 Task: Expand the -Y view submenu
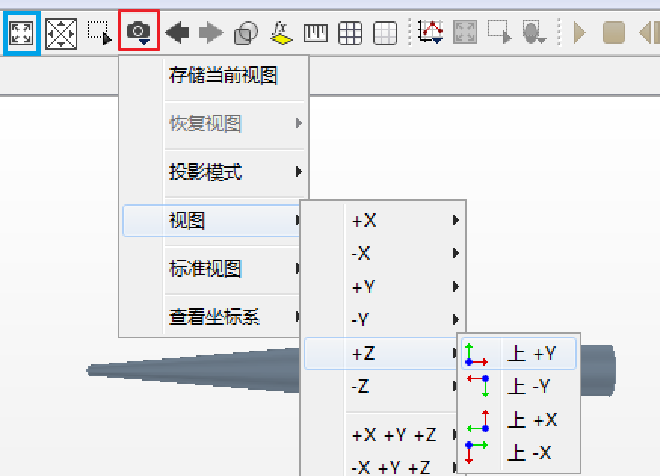tap(384, 320)
